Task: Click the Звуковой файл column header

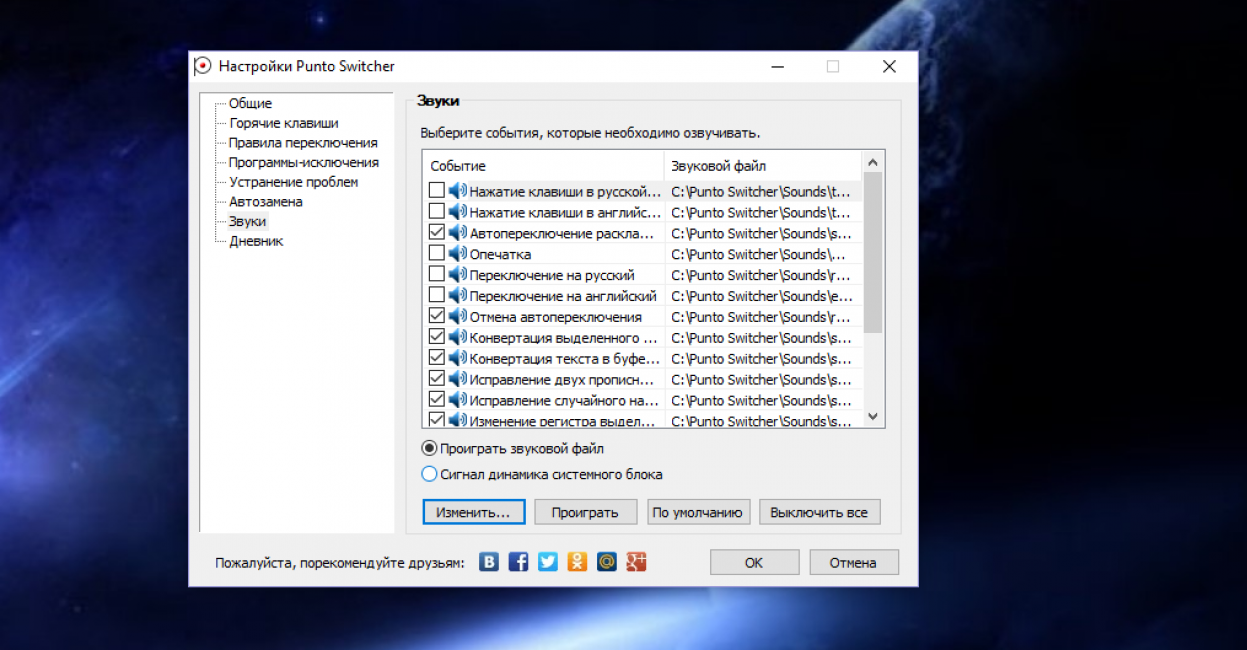Action: pos(762,166)
